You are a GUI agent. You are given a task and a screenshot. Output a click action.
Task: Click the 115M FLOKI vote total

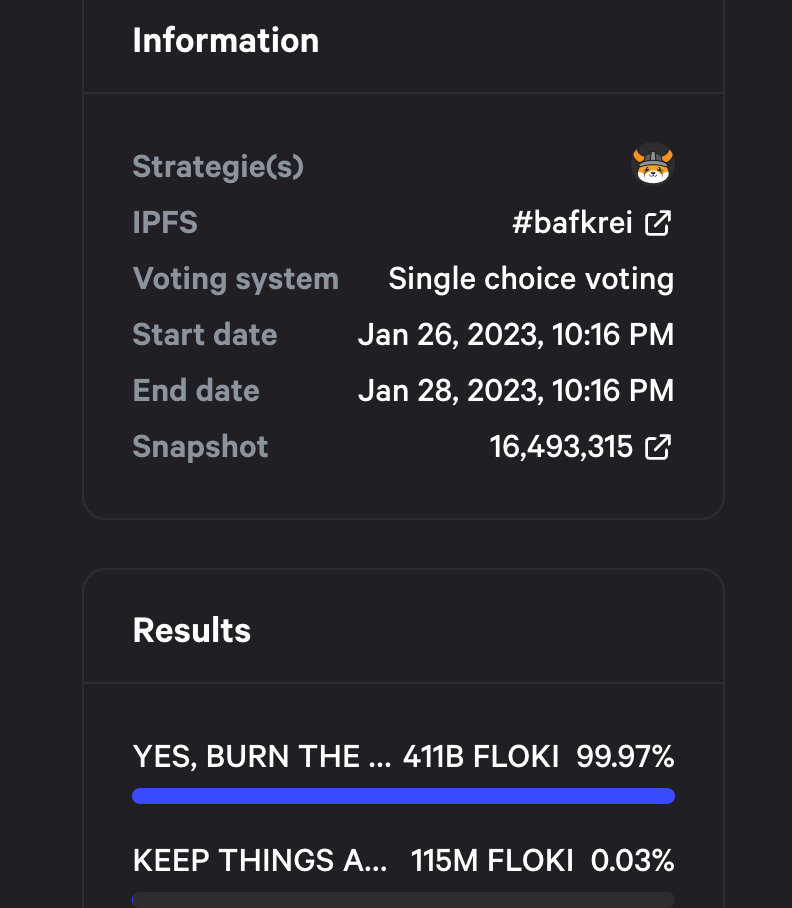[x=492, y=860]
